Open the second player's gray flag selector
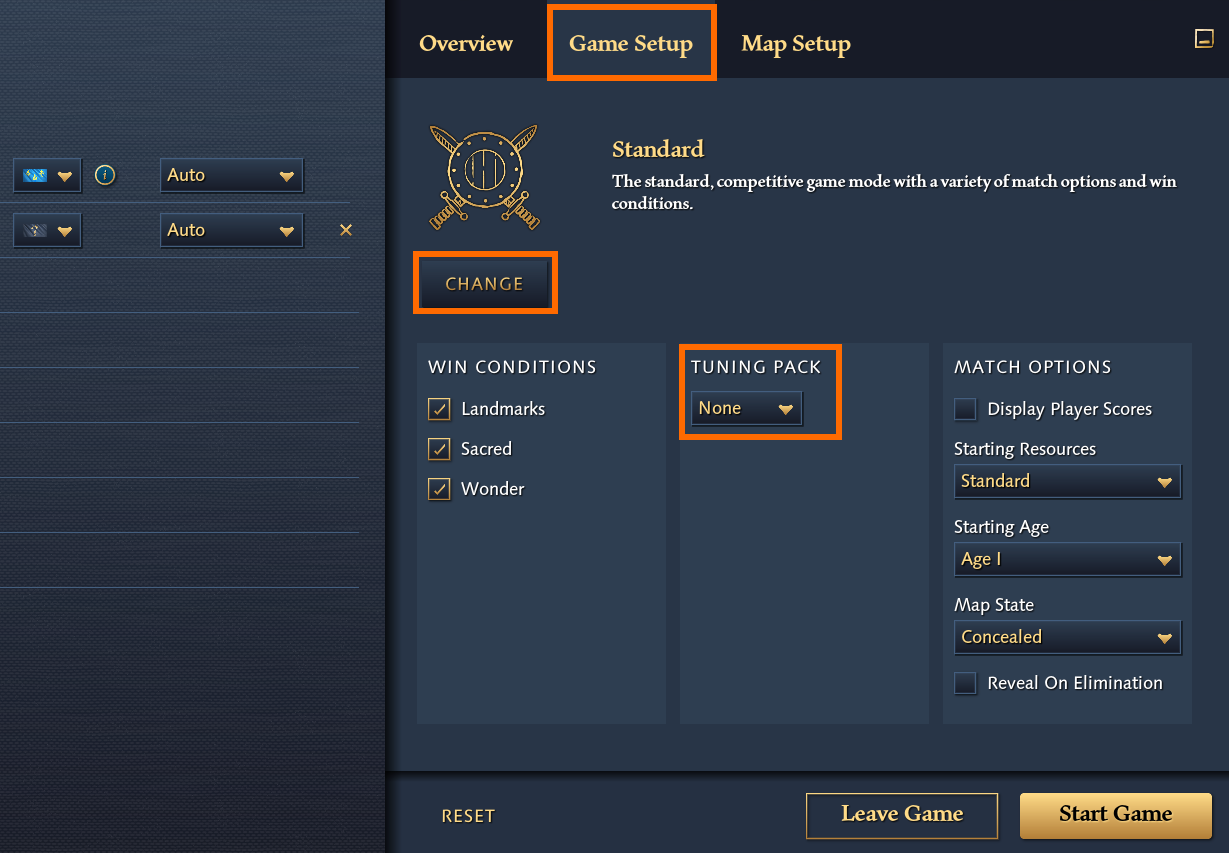Screen dimensions: 1229x853 47,231
